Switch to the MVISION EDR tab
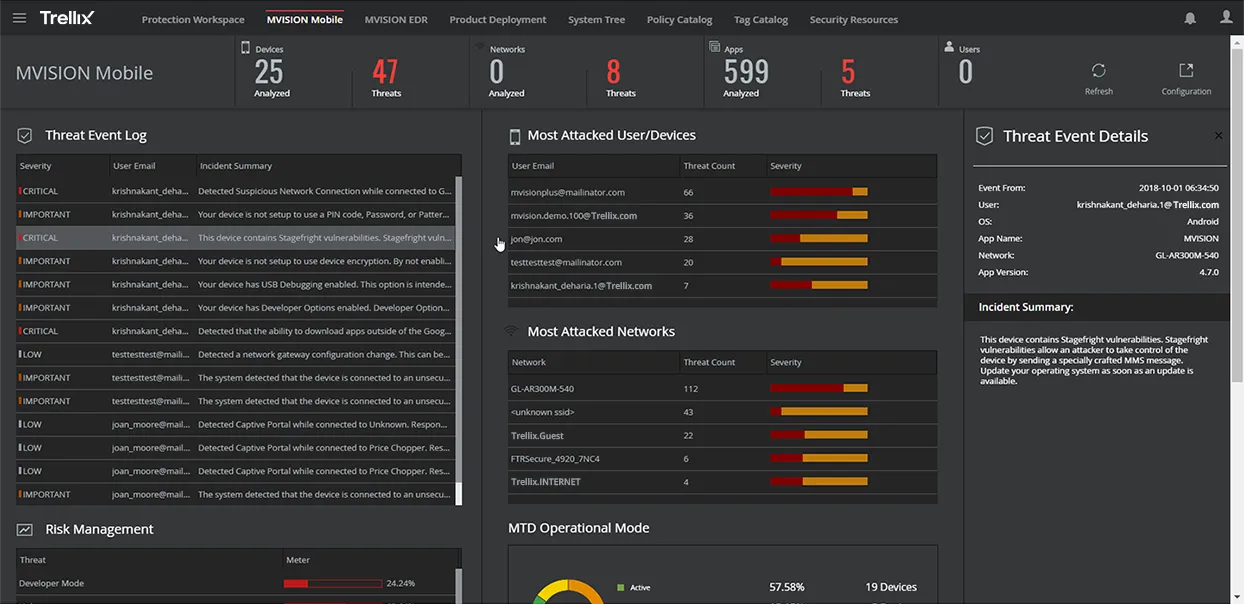Screen dimensions: 1244x604 (396, 19)
